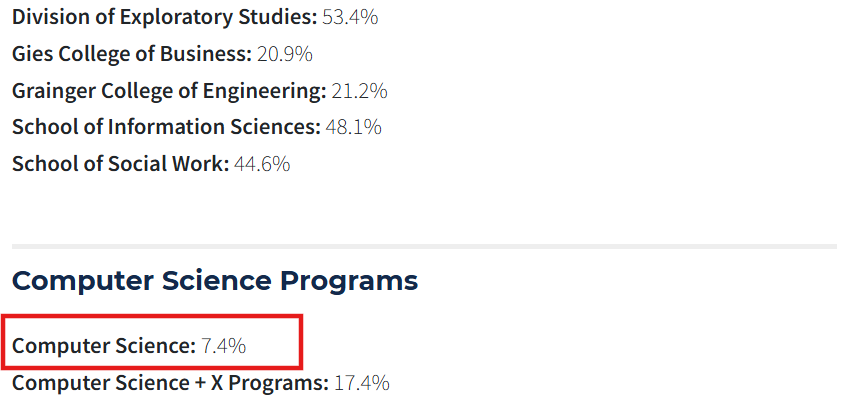843x403 pixels.
Task: Click the 'Computer Science Programs' section heading
Action: [214, 281]
